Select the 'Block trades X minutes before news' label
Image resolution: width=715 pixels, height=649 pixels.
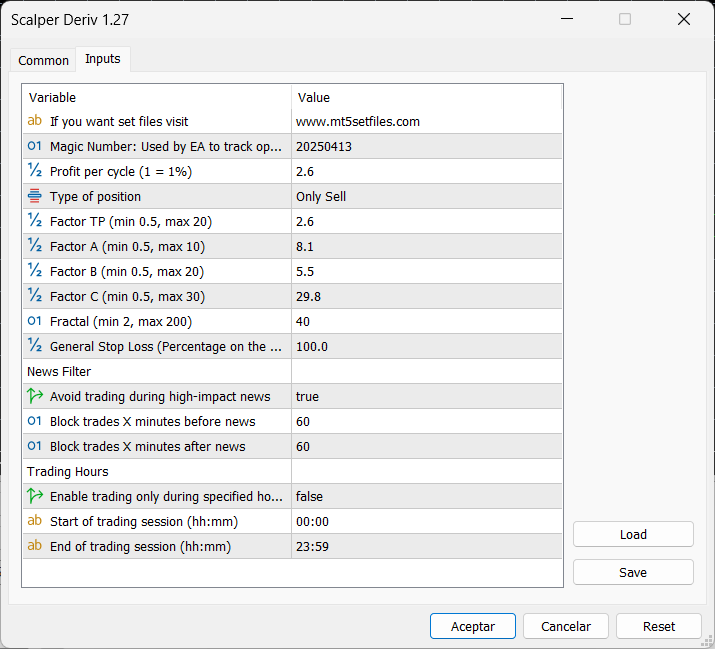pyautogui.click(x=152, y=421)
